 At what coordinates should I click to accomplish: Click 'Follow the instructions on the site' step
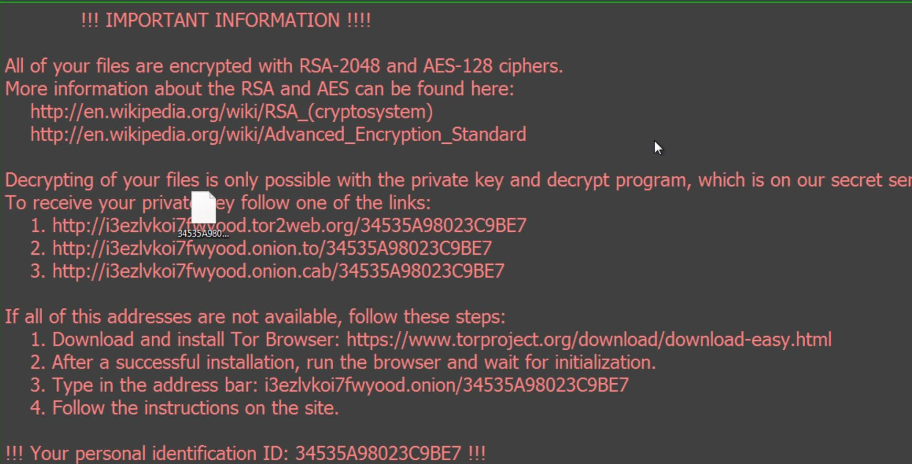click(x=196, y=407)
